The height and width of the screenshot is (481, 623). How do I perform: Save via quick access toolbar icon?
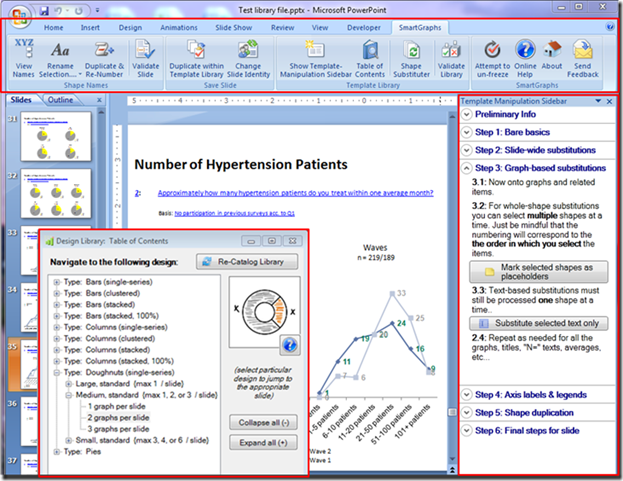[x=44, y=10]
